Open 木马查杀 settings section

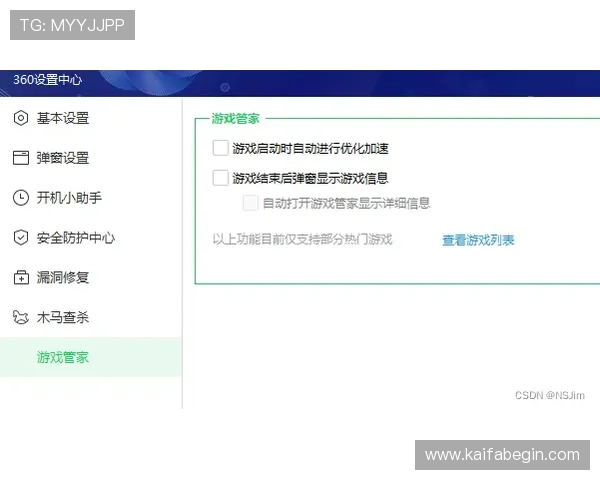(x=91, y=317)
